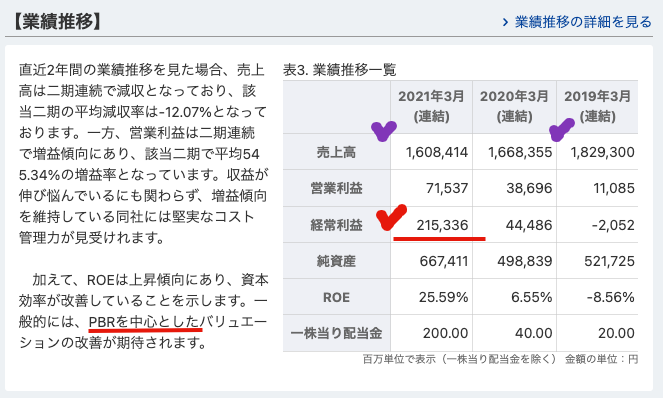This screenshot has height=398, width=663.
Task: Select the 2019年3月(連結) column header
Action: 597,106
